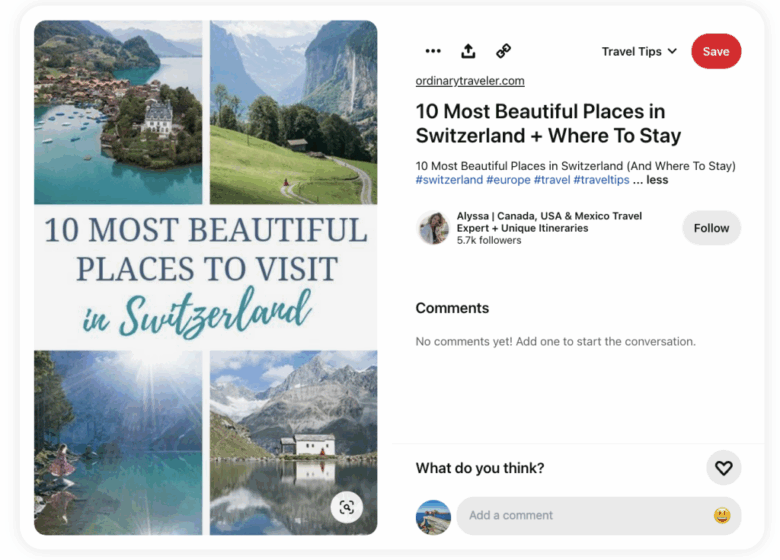Open the emoji picker in comment box
The height and width of the screenshot is (560, 780).
click(x=721, y=516)
